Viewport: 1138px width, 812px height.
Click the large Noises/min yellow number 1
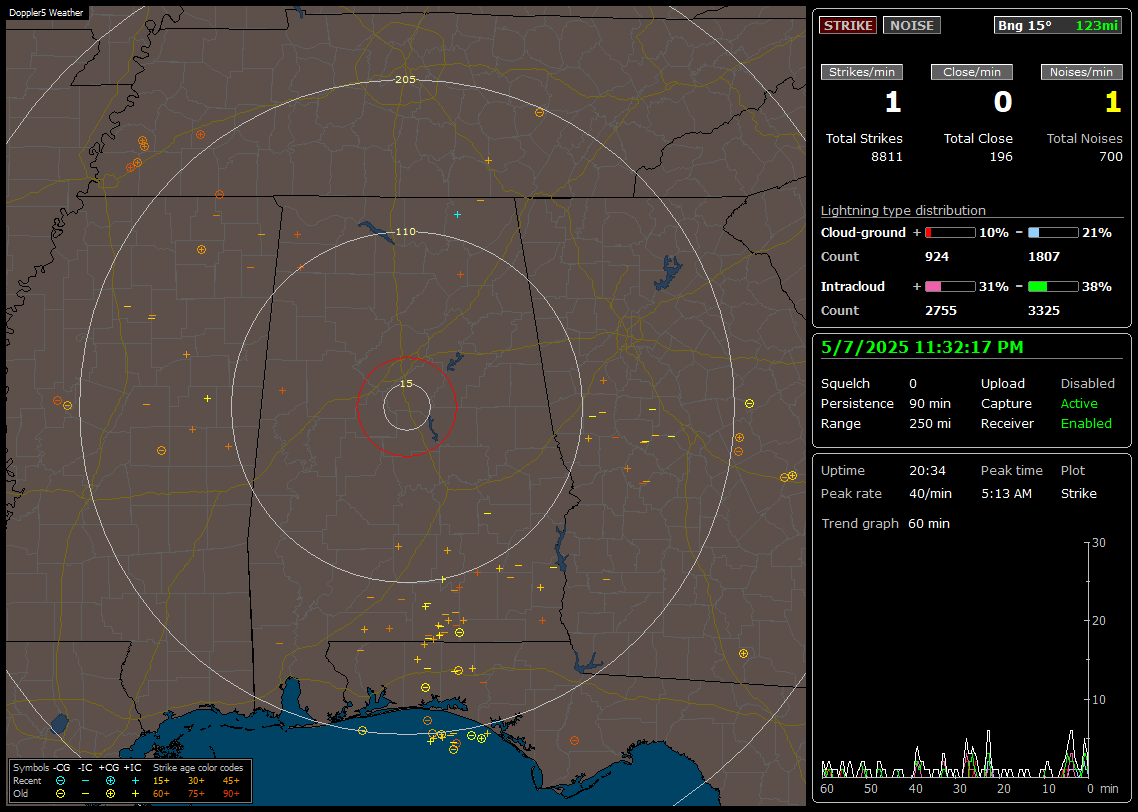[1113, 102]
